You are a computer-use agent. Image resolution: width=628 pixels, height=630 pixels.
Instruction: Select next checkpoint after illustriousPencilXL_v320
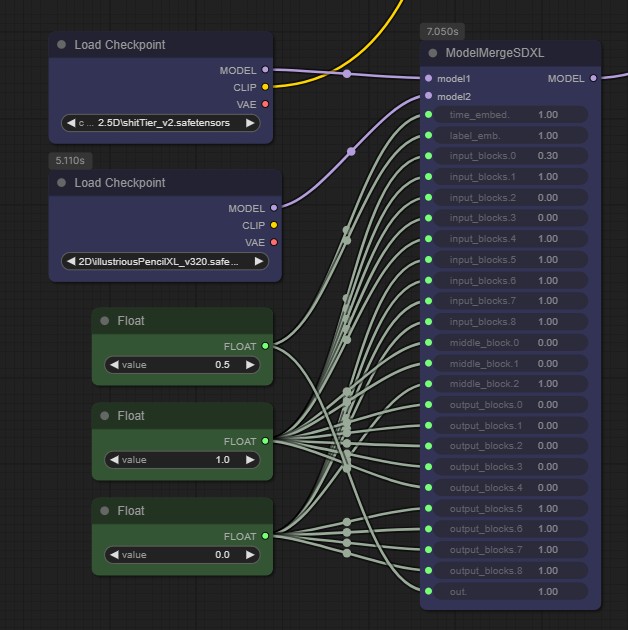coord(259,262)
